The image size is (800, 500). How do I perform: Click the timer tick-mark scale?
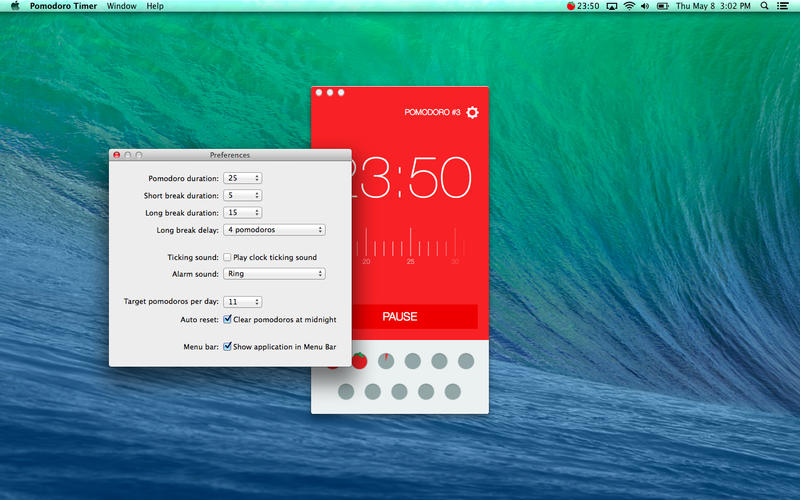pos(410,243)
